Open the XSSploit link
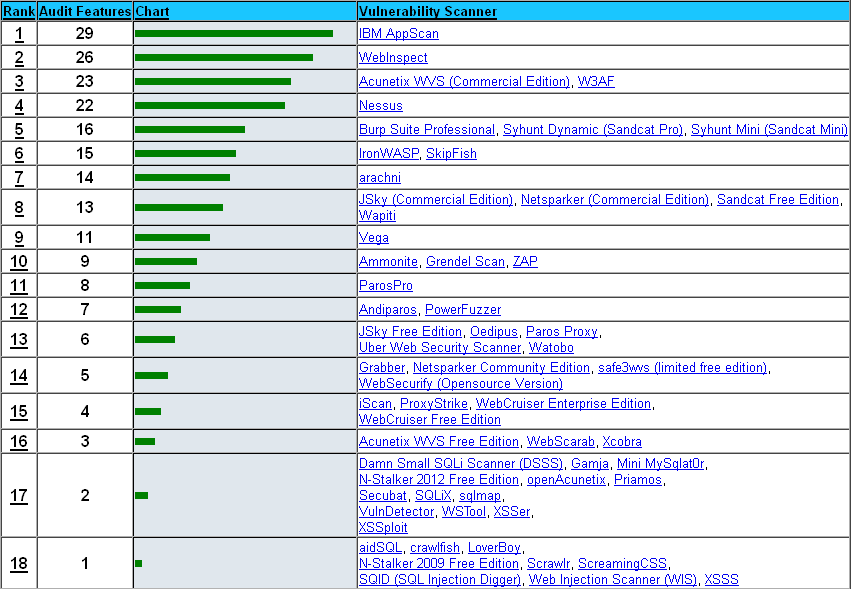This screenshot has width=851, height=589. [x=383, y=528]
